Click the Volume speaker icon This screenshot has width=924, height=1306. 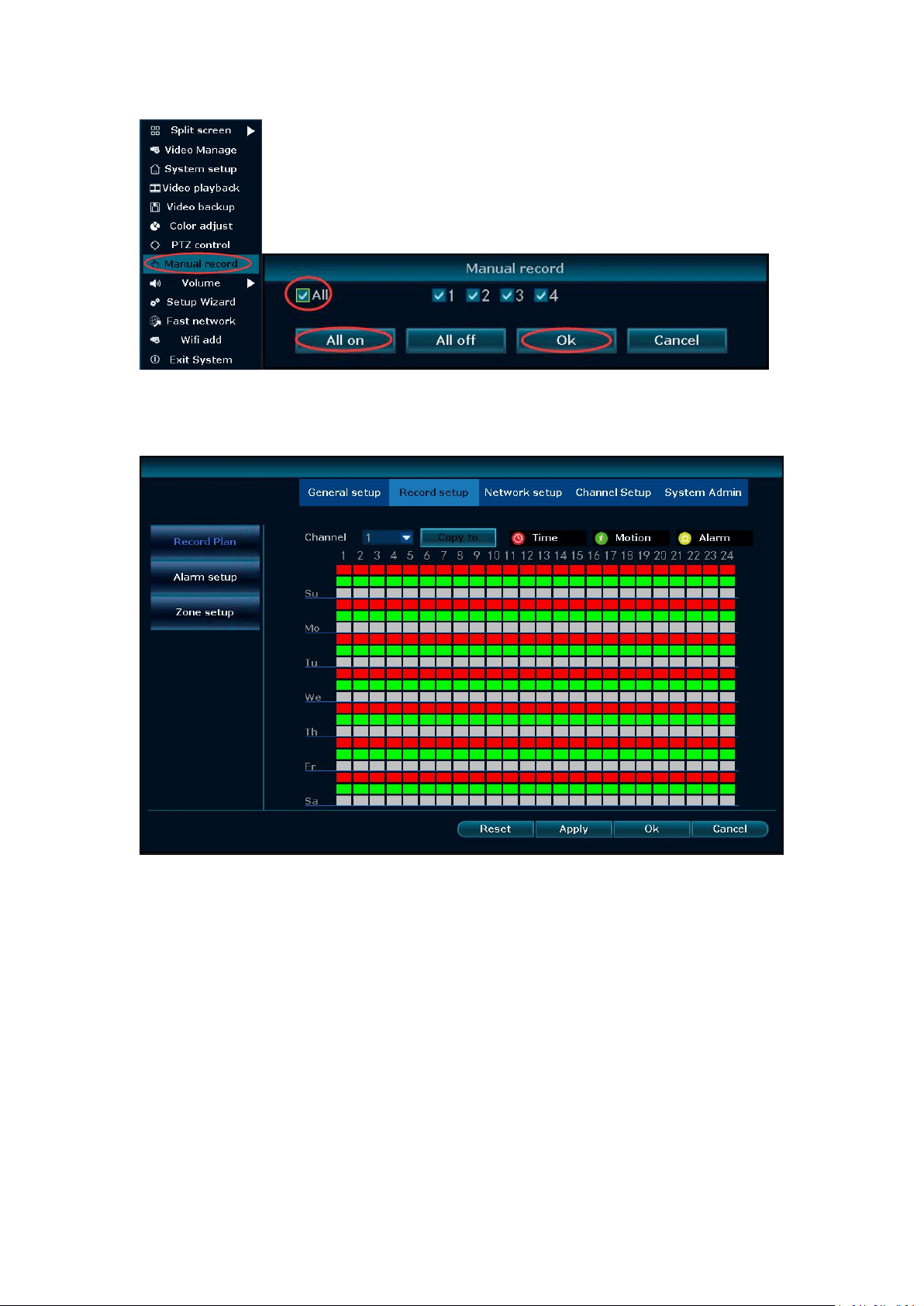coord(155,284)
